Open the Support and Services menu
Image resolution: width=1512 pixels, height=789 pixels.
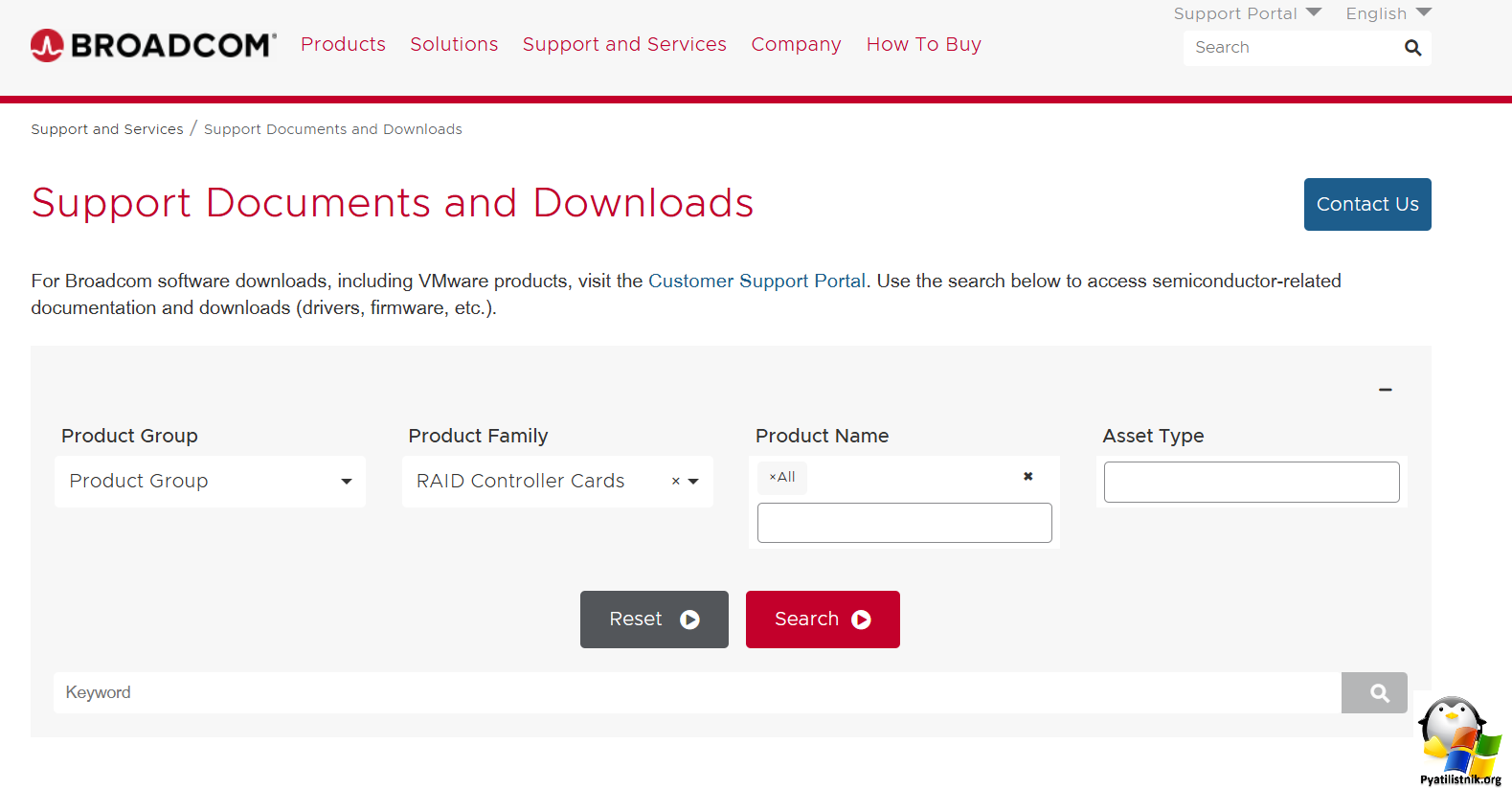[624, 44]
